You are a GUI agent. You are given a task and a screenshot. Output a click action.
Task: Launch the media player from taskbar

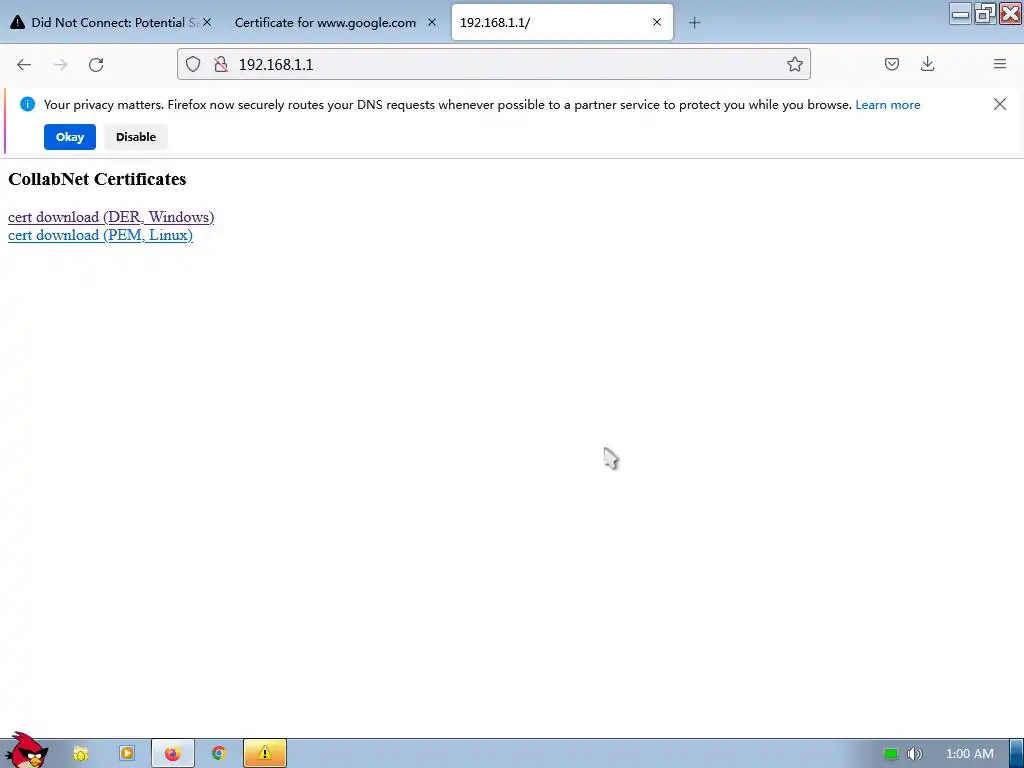pyautogui.click(x=127, y=754)
